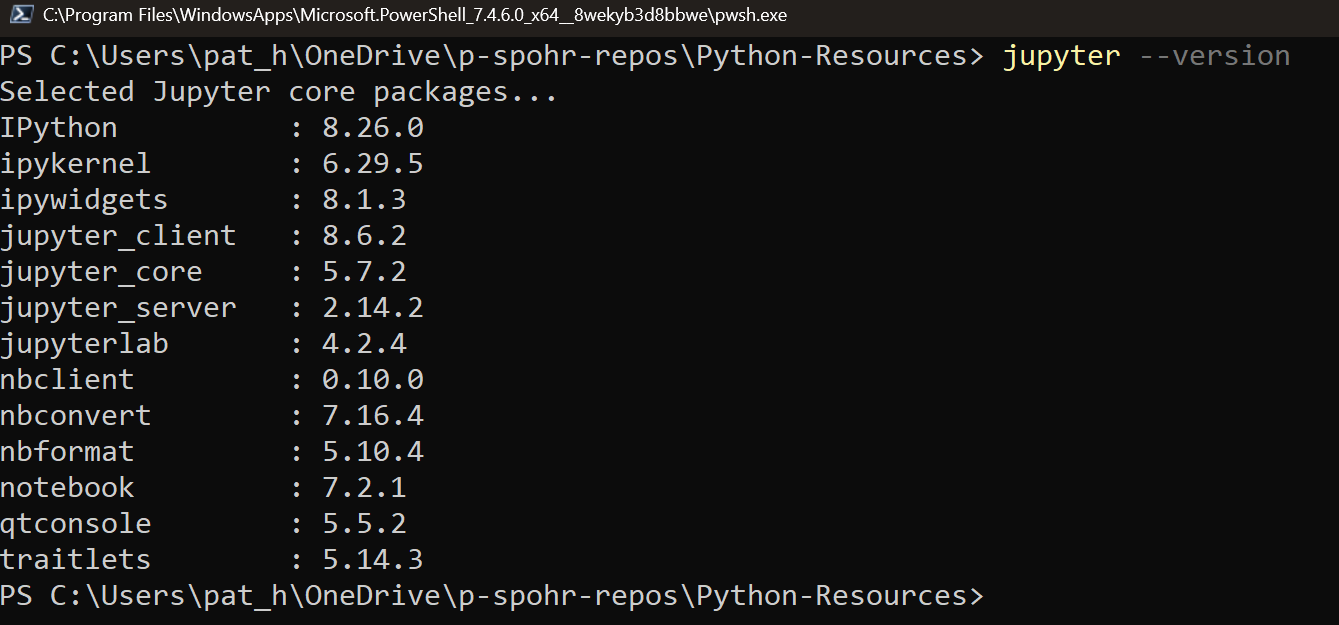The width and height of the screenshot is (1339, 625).
Task: Click the "nbformat" package name
Action: pyautogui.click(x=67, y=452)
